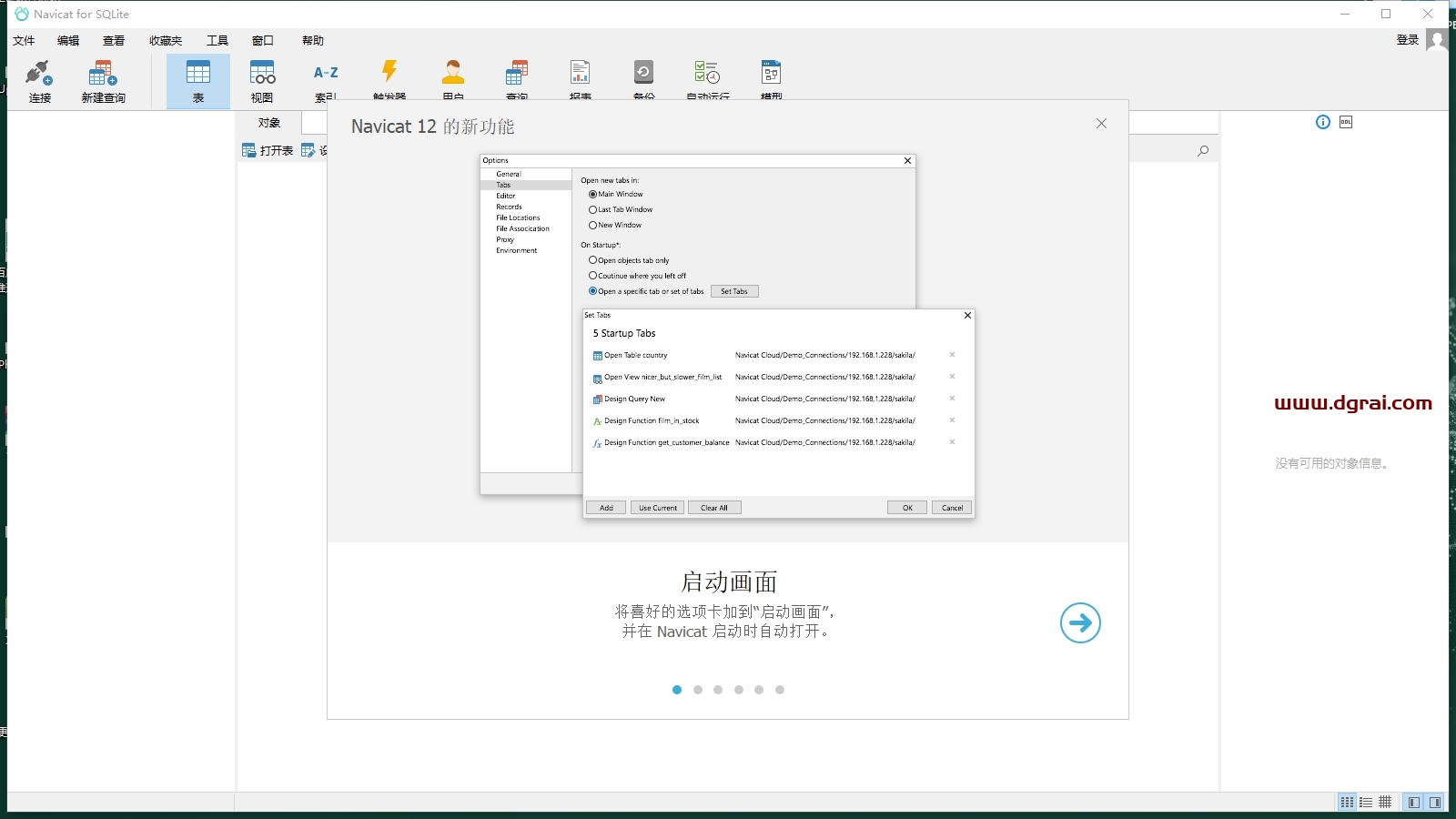Open the lightning bolt trigger icon

389,72
